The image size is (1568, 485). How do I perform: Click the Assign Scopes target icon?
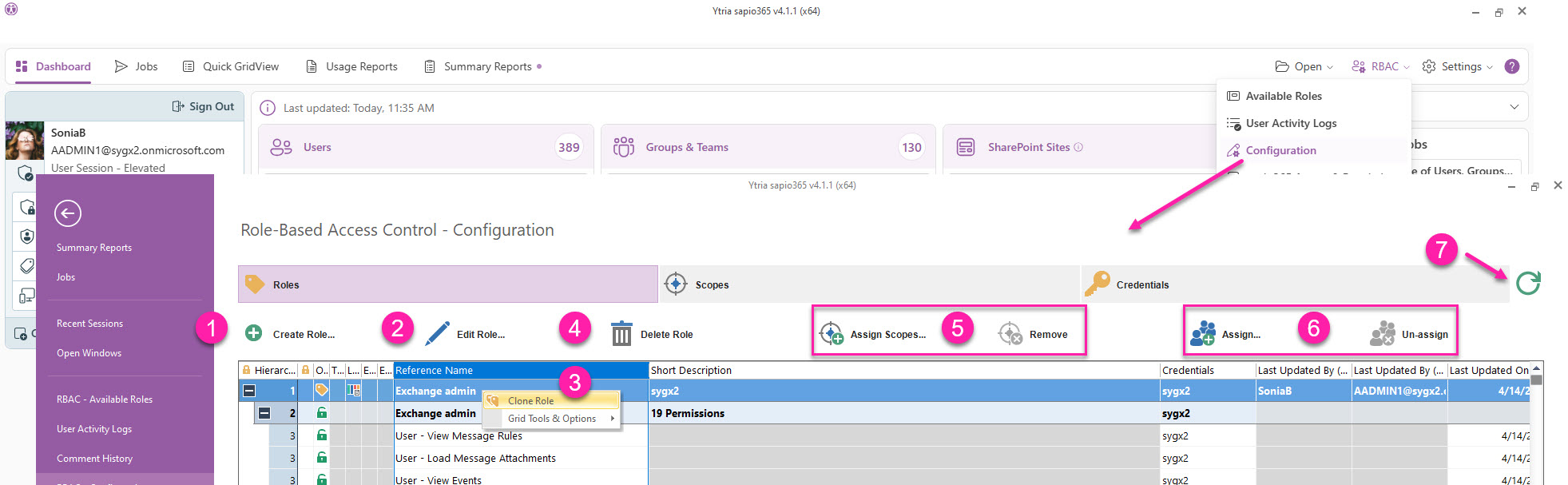pyautogui.click(x=832, y=333)
